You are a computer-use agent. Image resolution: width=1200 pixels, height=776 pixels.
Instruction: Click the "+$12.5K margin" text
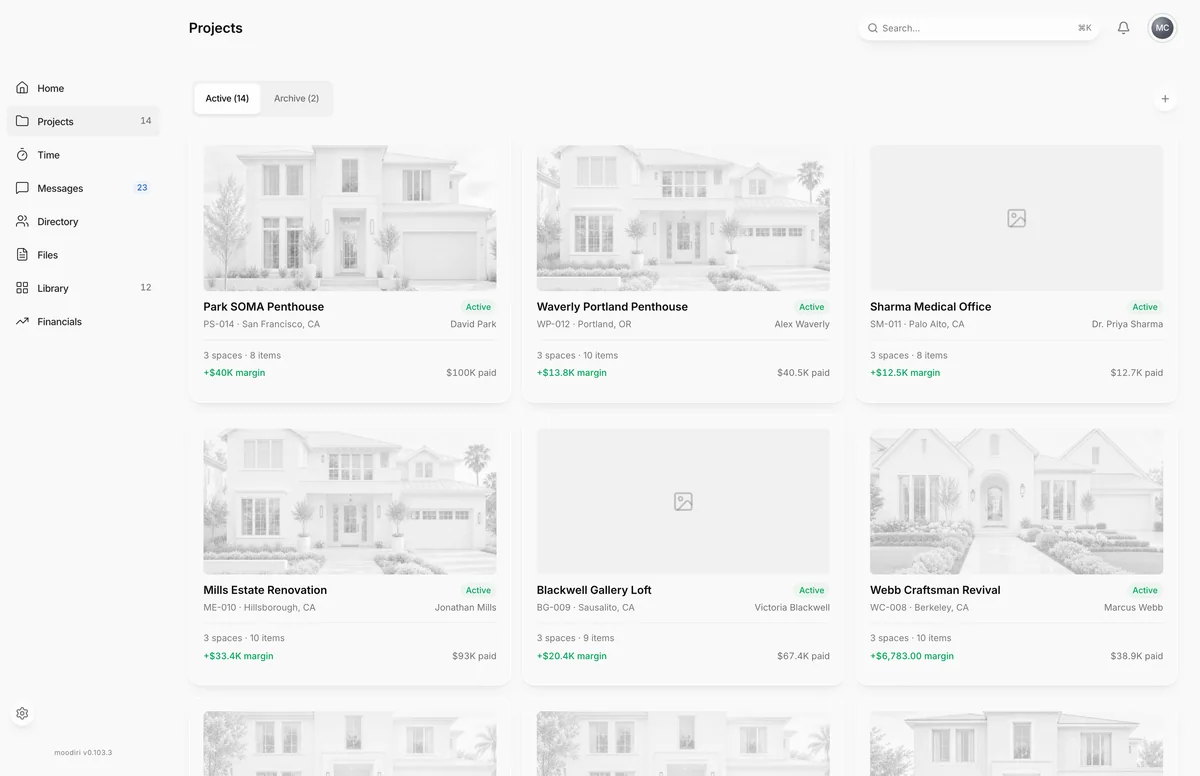click(x=905, y=373)
